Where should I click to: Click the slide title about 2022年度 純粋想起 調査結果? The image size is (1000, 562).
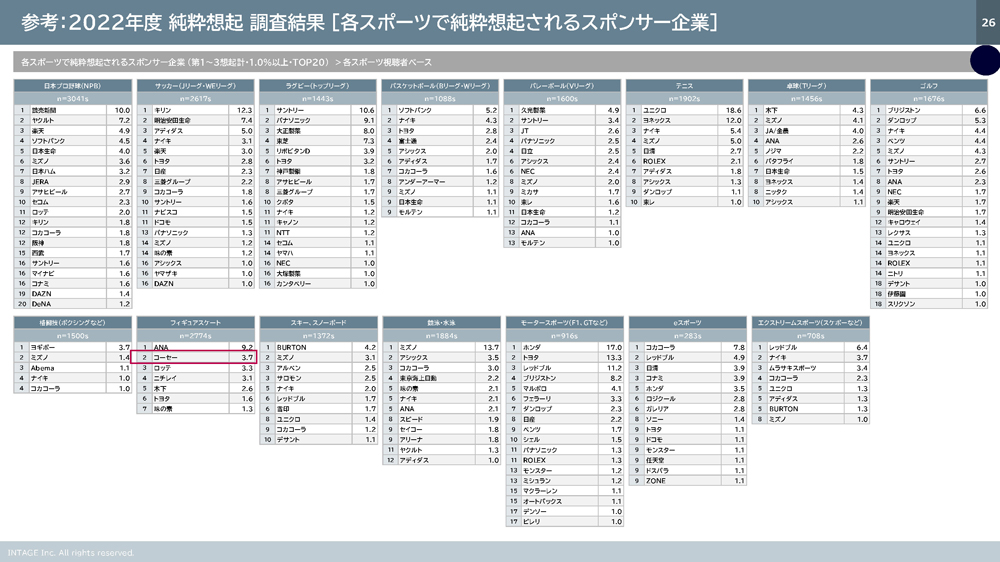coord(369,22)
